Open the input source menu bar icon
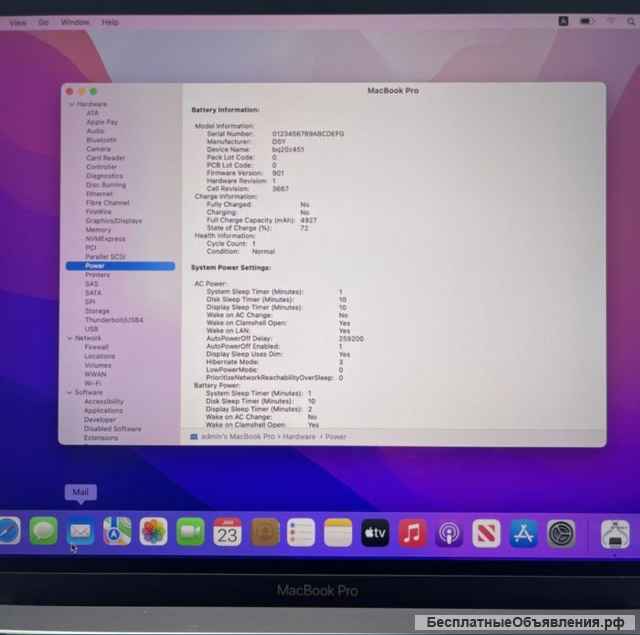The width and height of the screenshot is (640, 635). click(x=563, y=21)
